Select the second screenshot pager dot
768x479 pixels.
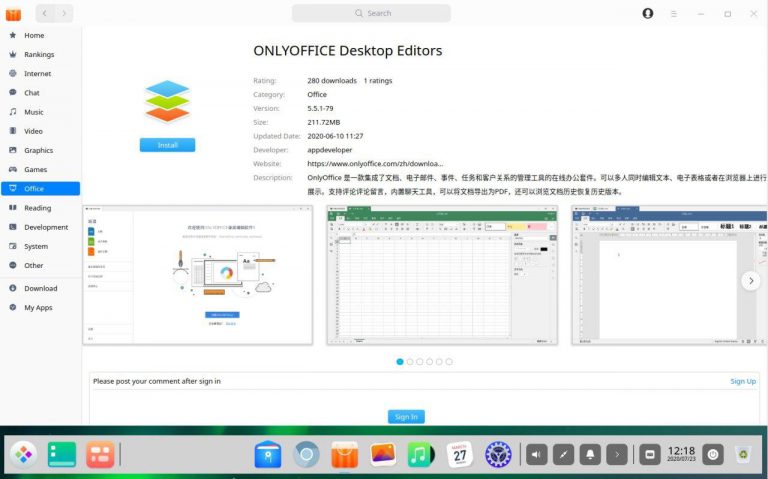(410, 361)
